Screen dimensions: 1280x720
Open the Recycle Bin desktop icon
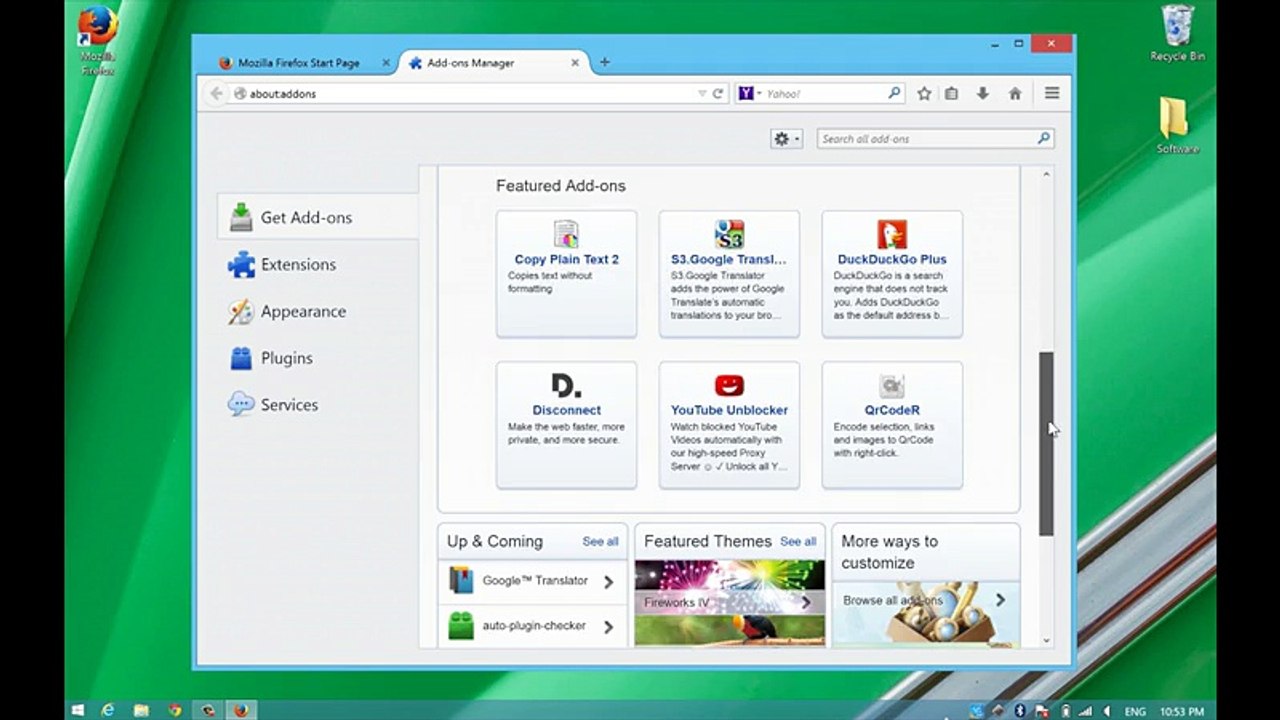point(1177,33)
